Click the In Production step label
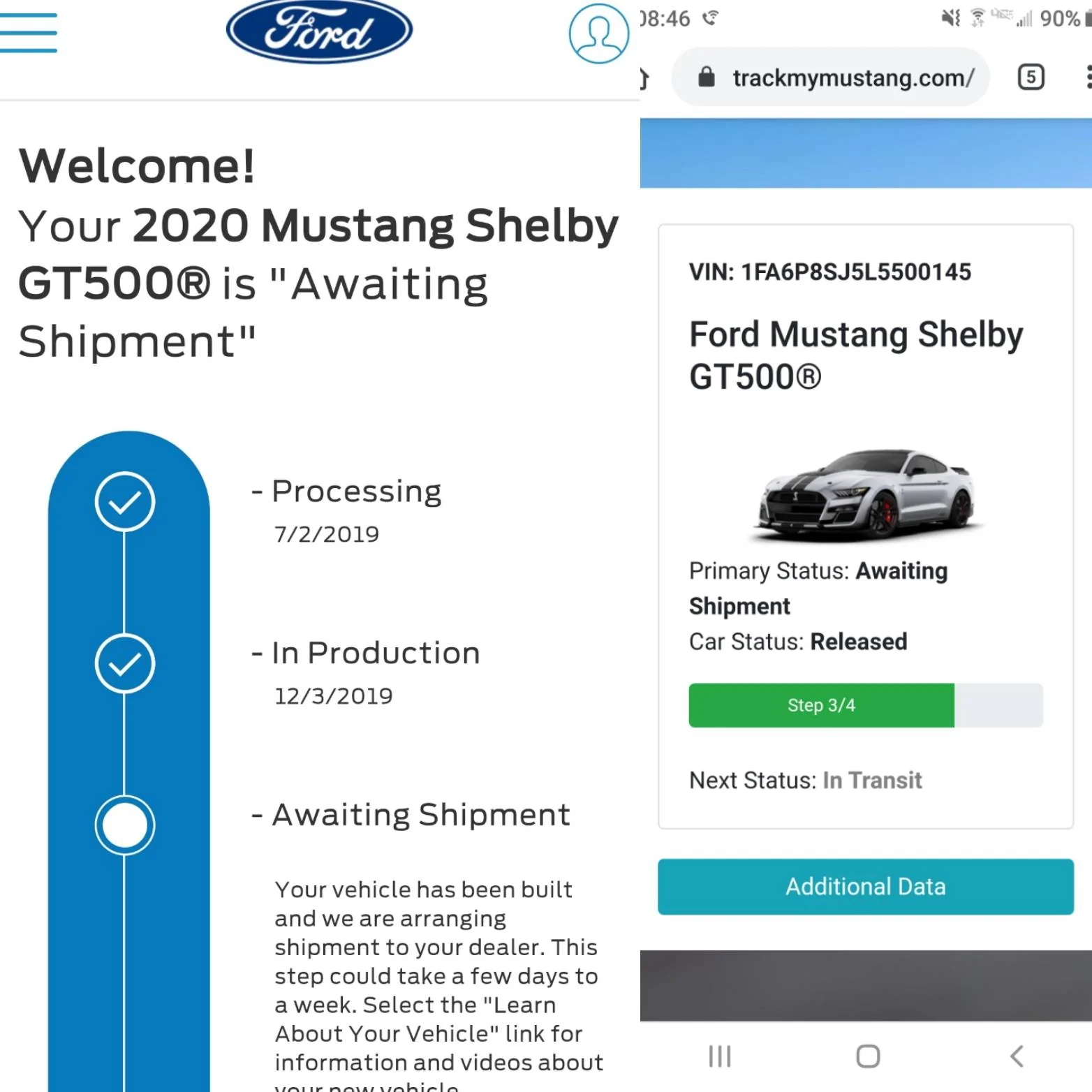Image resolution: width=1092 pixels, height=1092 pixels. (x=376, y=653)
